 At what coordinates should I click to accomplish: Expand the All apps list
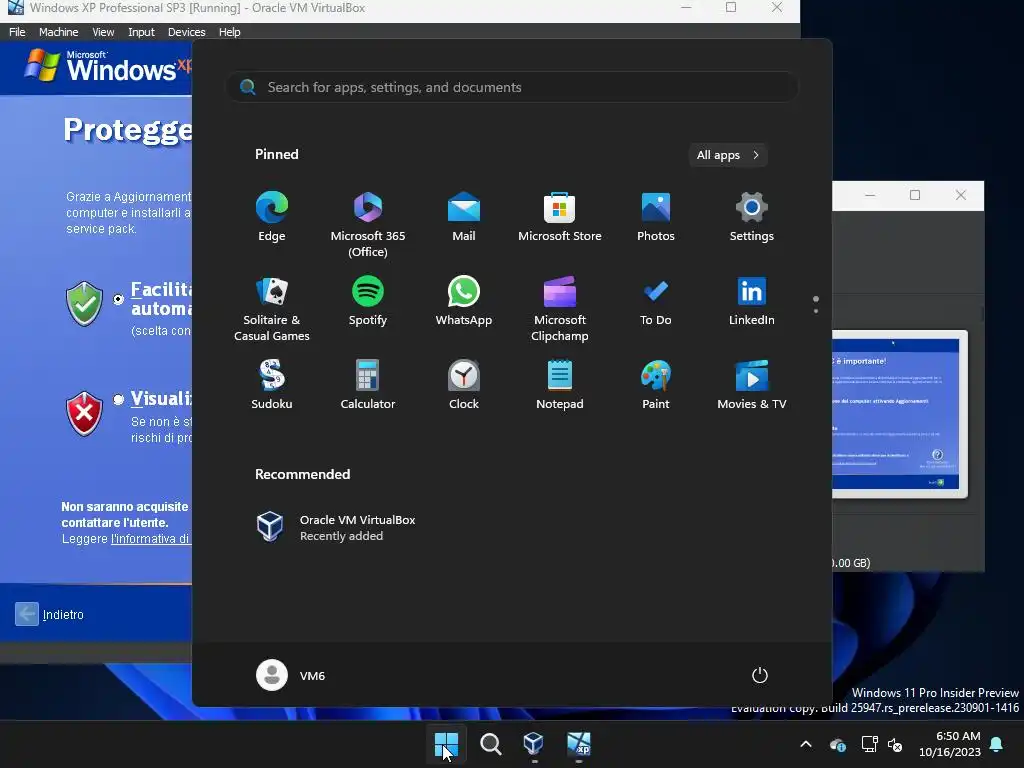(x=728, y=155)
